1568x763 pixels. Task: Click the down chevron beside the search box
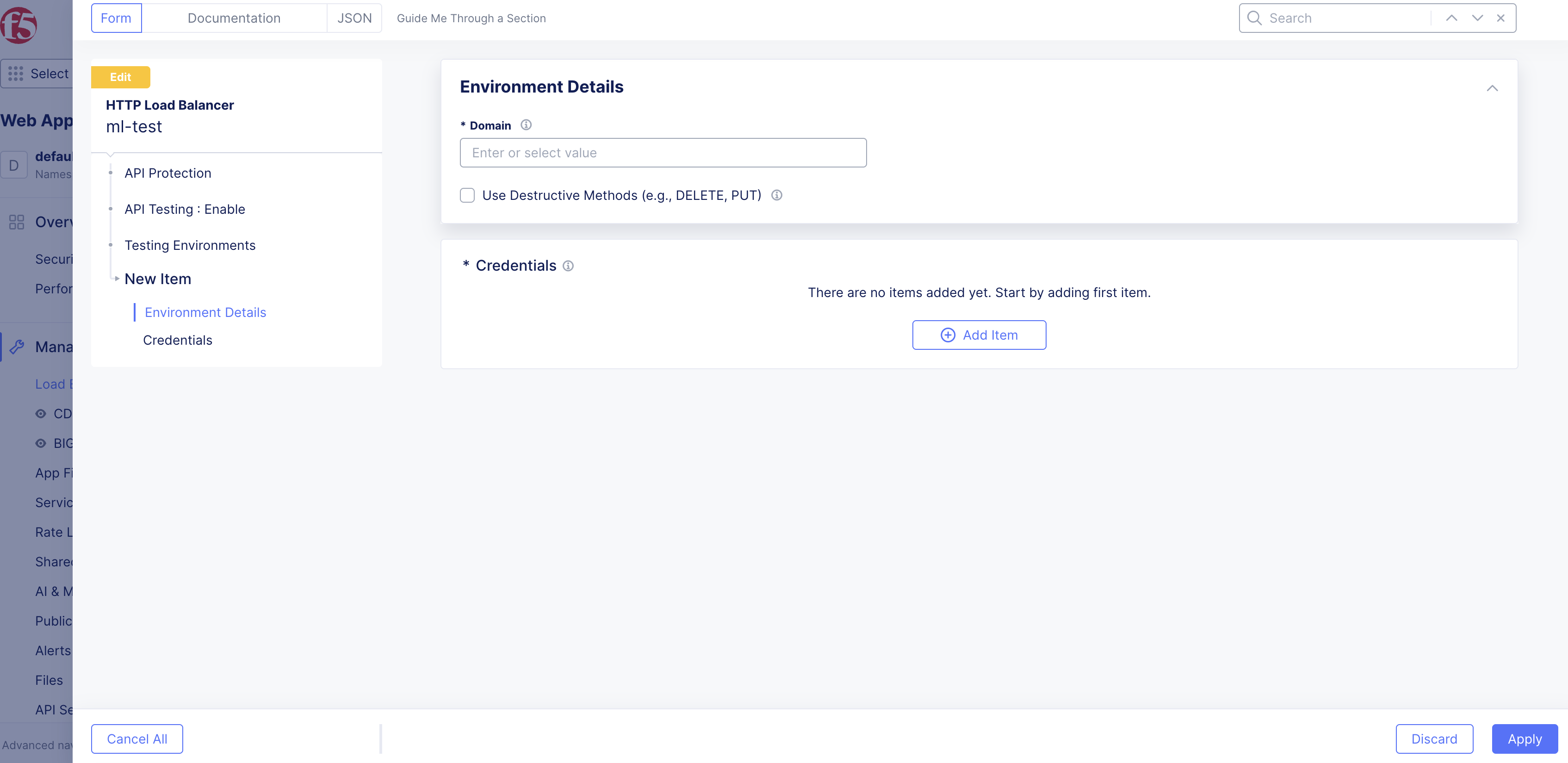click(1477, 18)
